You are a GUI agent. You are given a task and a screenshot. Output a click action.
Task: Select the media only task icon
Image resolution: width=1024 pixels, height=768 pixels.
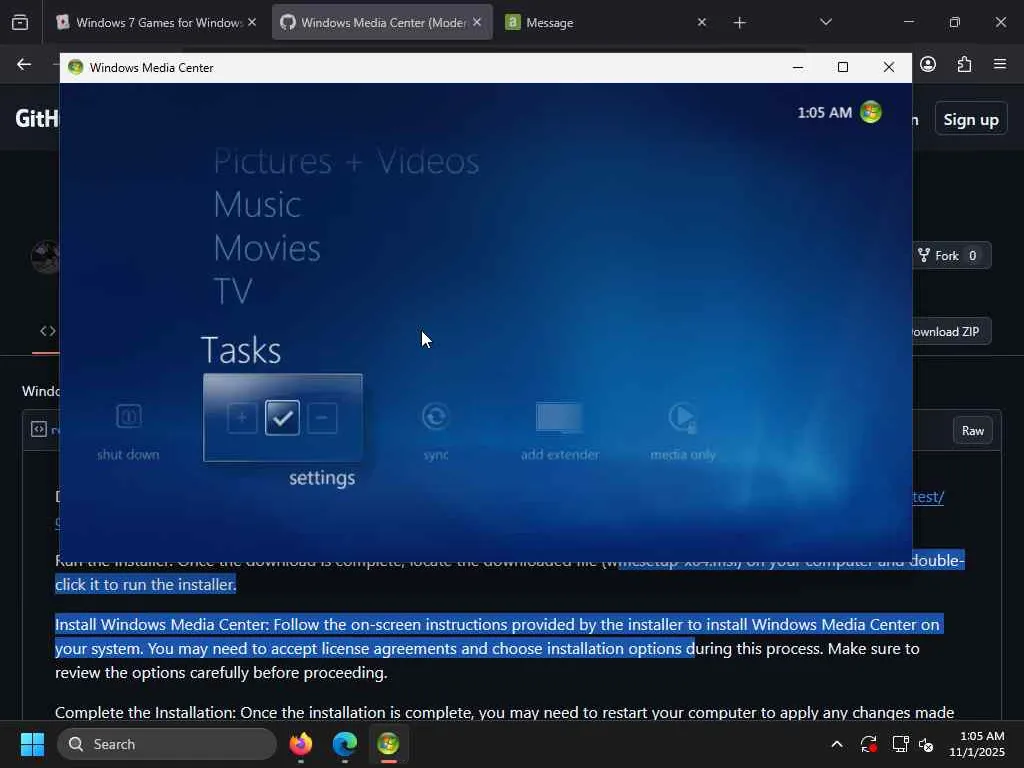click(683, 417)
